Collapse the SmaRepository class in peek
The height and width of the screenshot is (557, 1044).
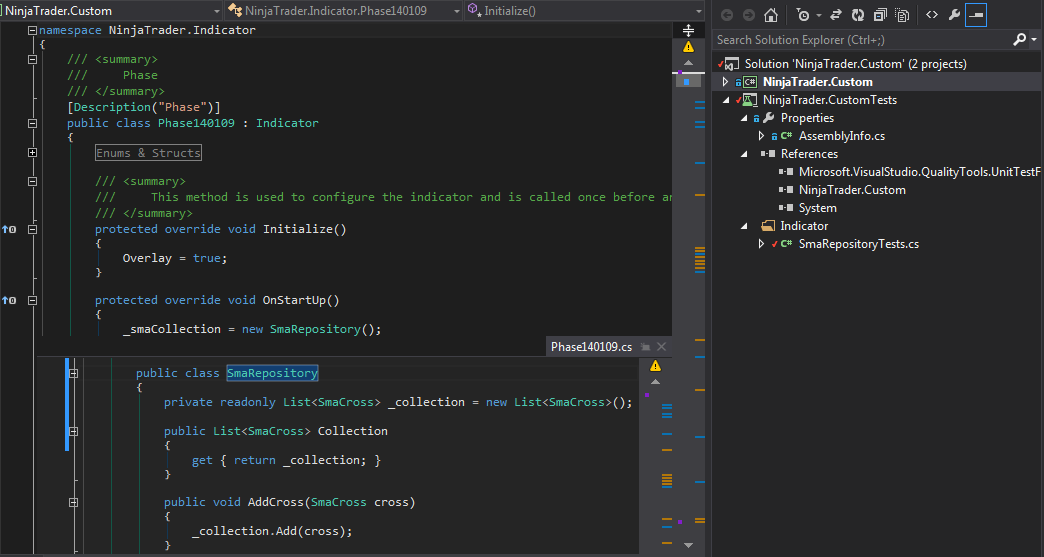point(73,373)
